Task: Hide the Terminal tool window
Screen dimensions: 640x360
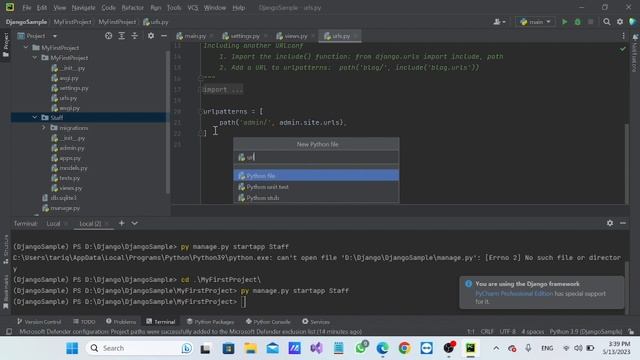Action: click(x=623, y=223)
